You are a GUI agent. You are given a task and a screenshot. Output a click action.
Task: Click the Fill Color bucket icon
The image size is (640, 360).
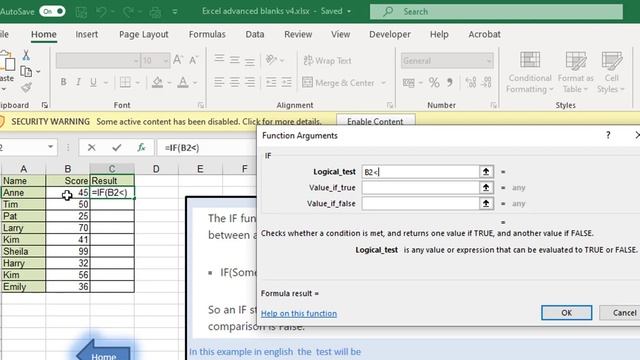(x=158, y=82)
